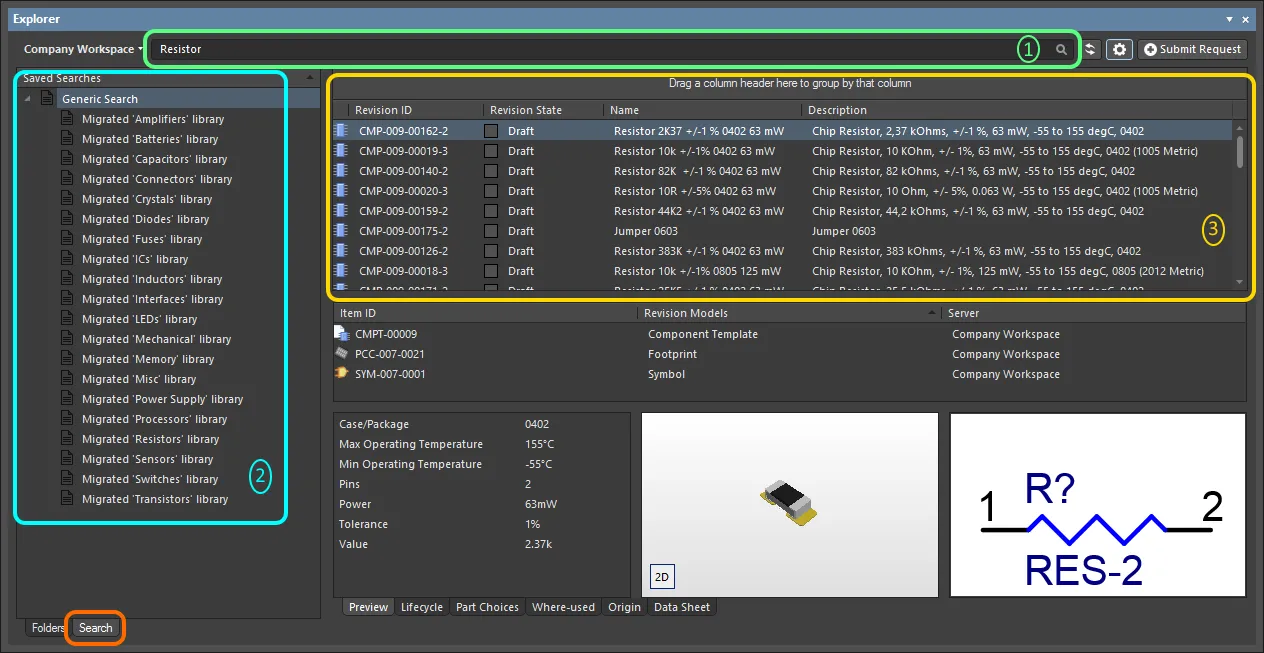Image resolution: width=1264 pixels, height=653 pixels.
Task: Click the search magnifier icon
Action: coord(1061,49)
